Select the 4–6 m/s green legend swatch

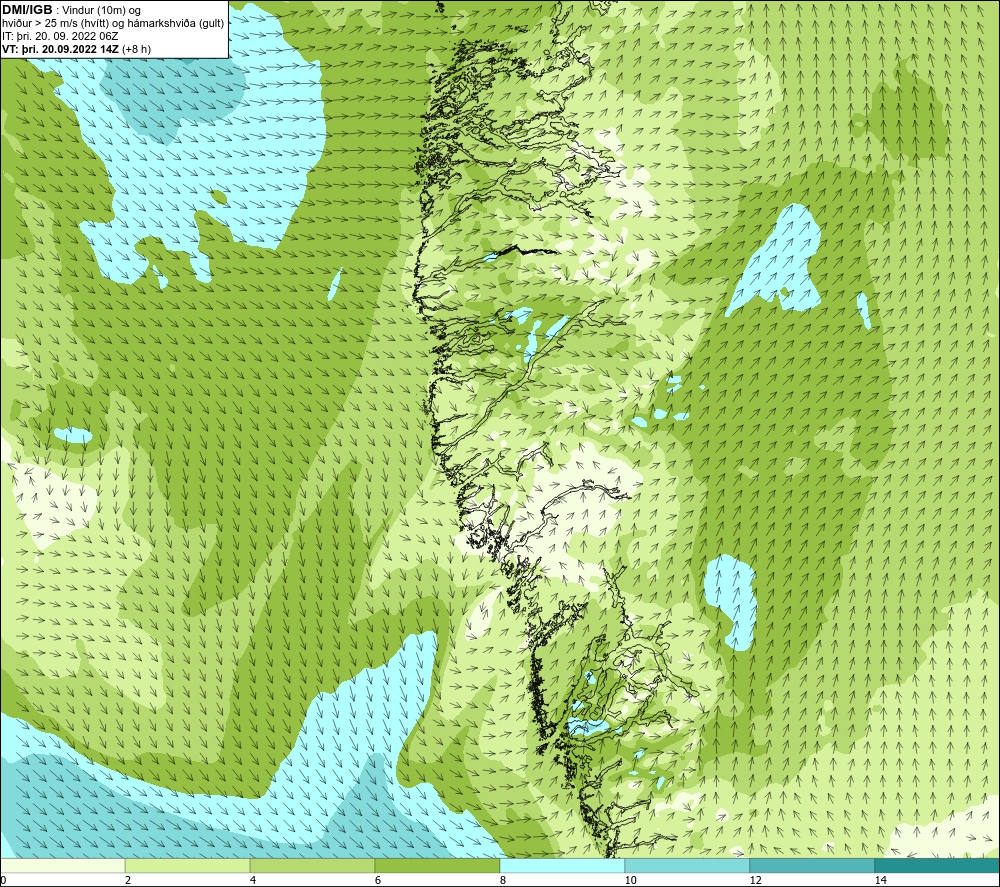click(312, 865)
